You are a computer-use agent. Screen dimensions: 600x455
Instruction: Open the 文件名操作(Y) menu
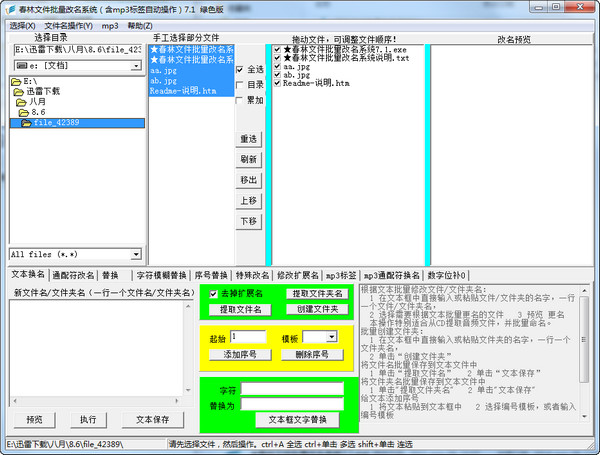[x=69, y=25]
